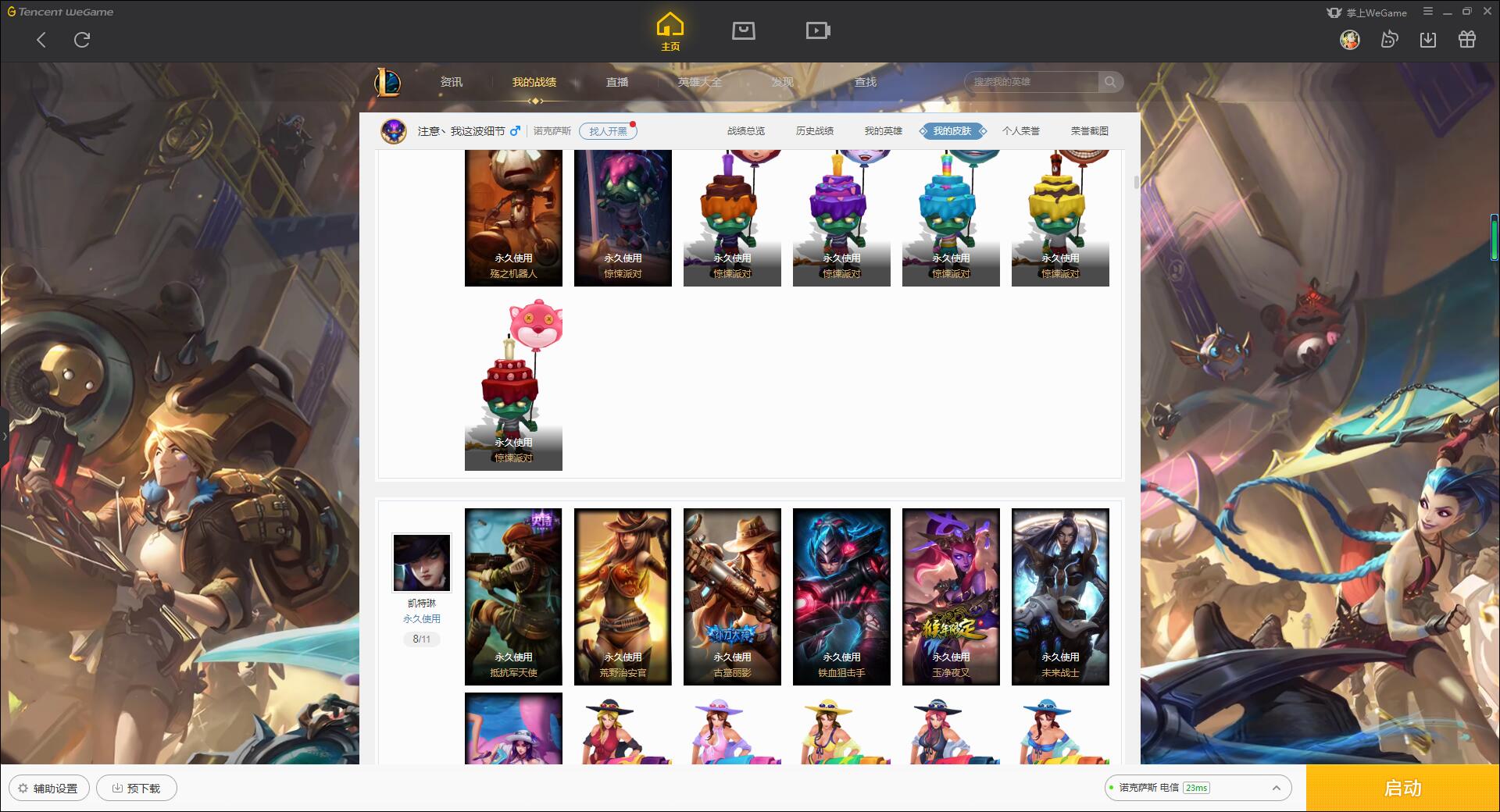Open the 古墓丽影 skin card
Viewport: 1500px width, 812px height.
732,597
